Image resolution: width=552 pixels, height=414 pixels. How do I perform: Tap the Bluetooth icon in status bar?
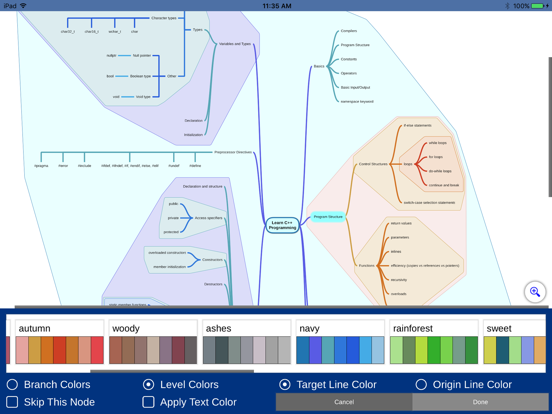(507, 6)
